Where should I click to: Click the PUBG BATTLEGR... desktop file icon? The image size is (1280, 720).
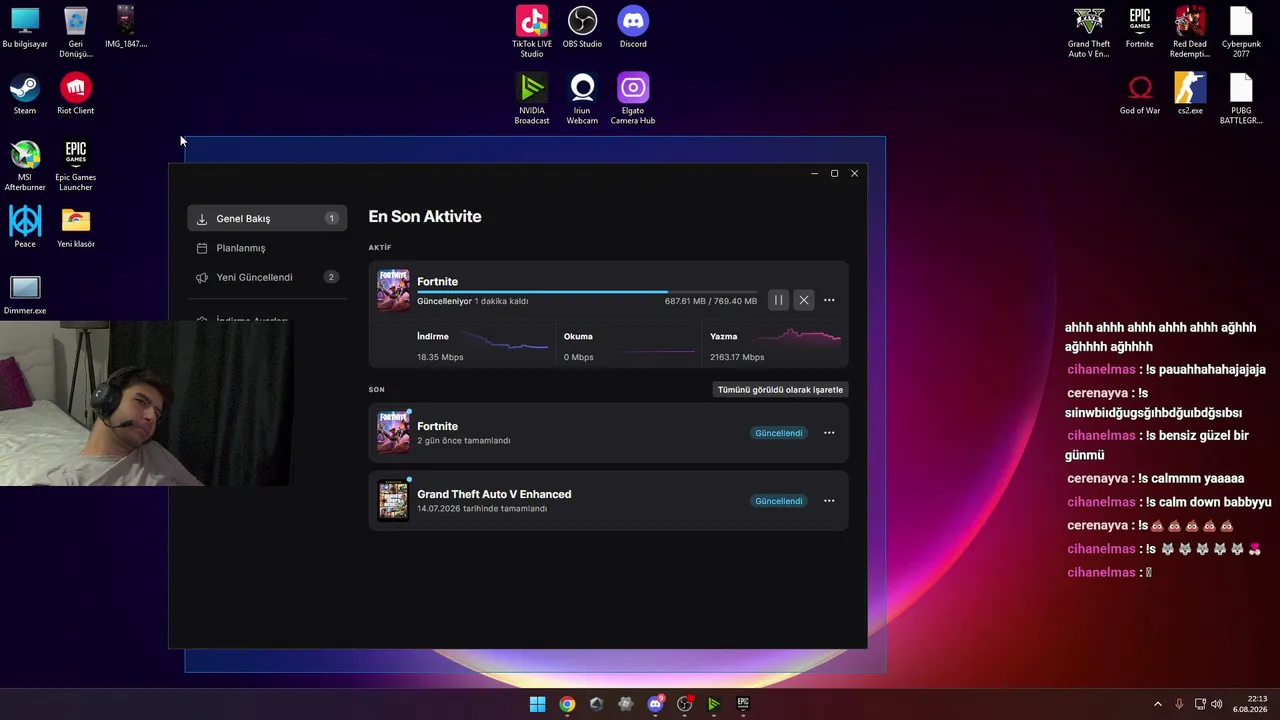1241,99
